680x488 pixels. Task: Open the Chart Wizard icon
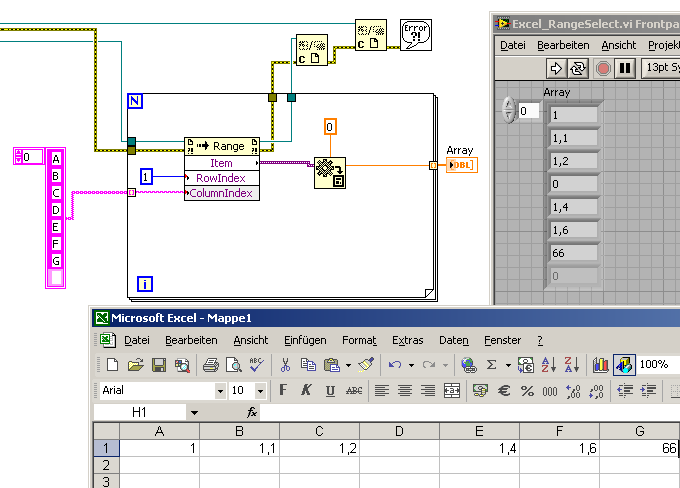601,365
